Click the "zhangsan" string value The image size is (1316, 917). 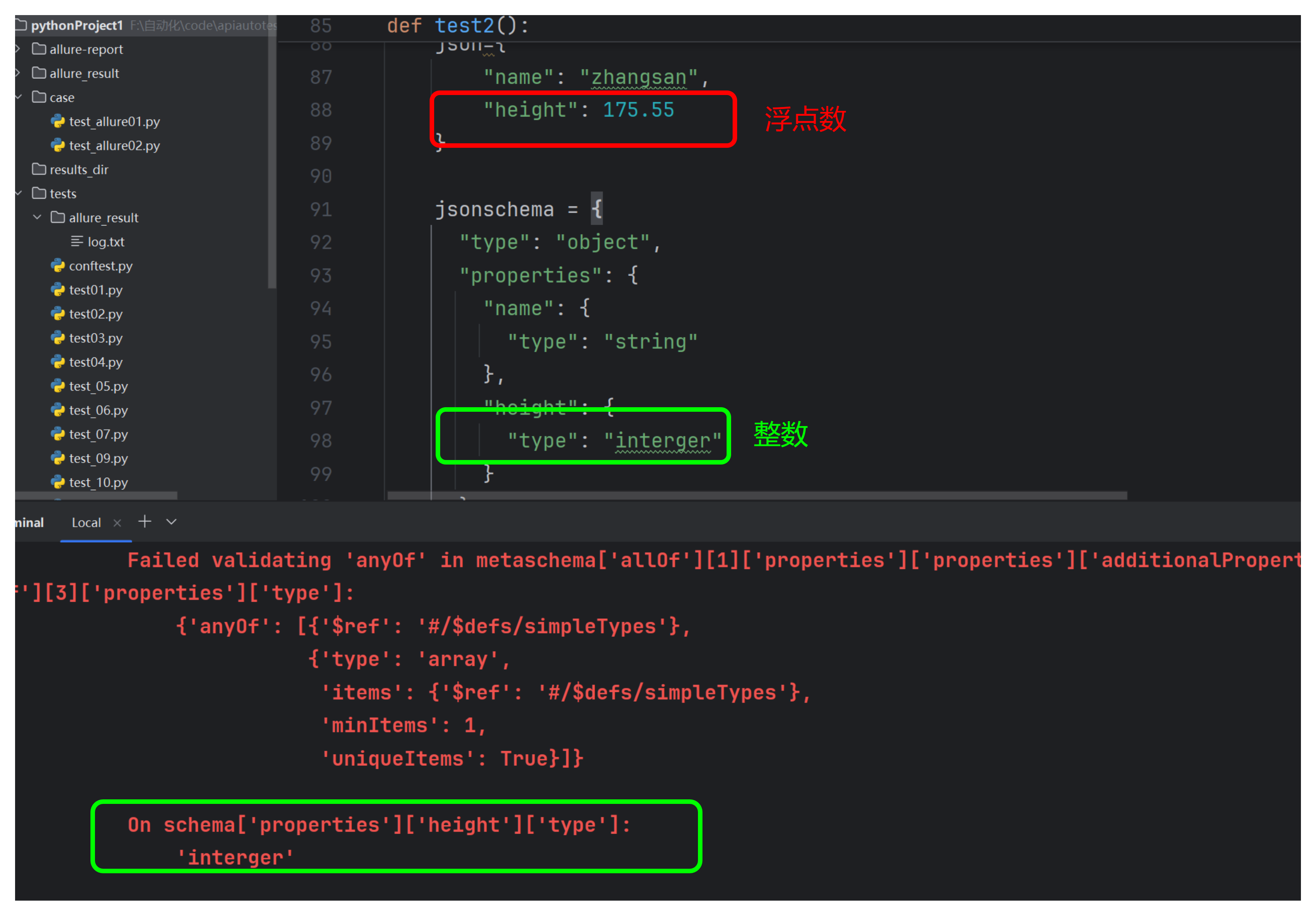638,77
